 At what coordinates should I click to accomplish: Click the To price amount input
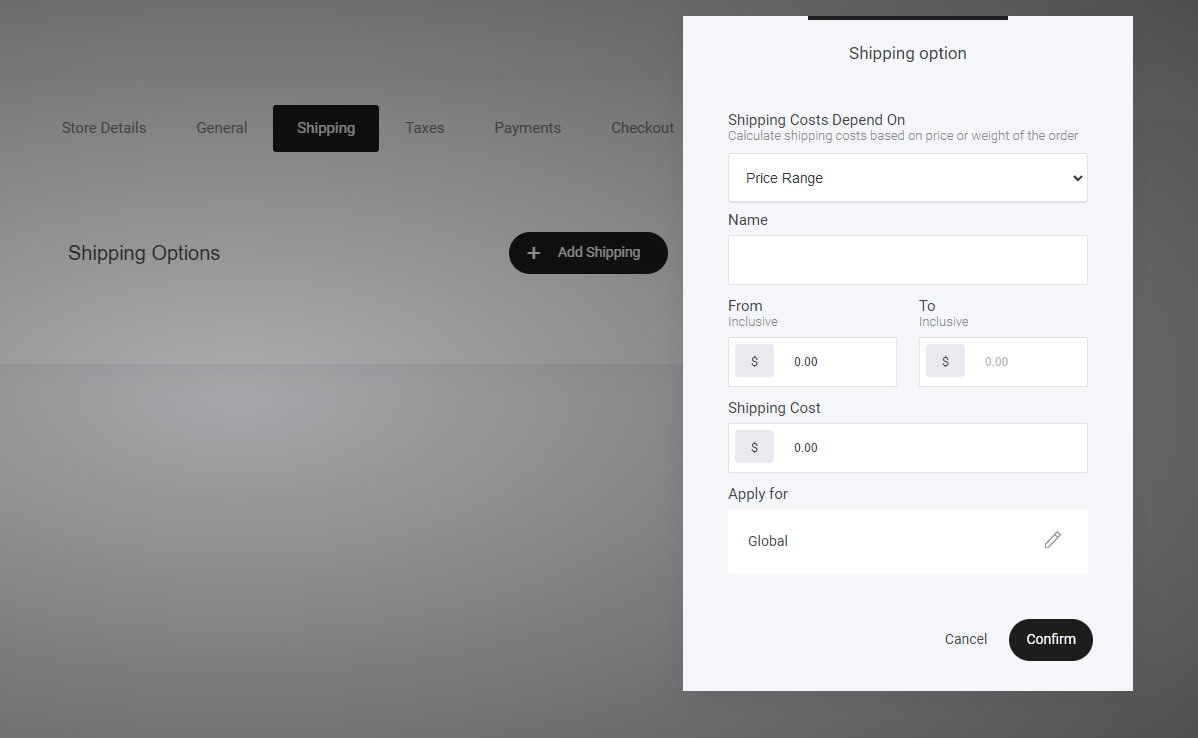[1026, 362]
